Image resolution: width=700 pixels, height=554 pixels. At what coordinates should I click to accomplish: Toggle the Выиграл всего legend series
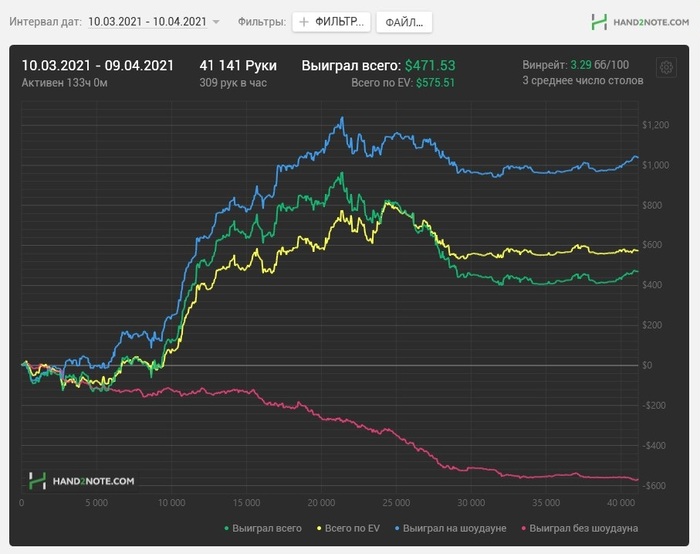(x=263, y=529)
